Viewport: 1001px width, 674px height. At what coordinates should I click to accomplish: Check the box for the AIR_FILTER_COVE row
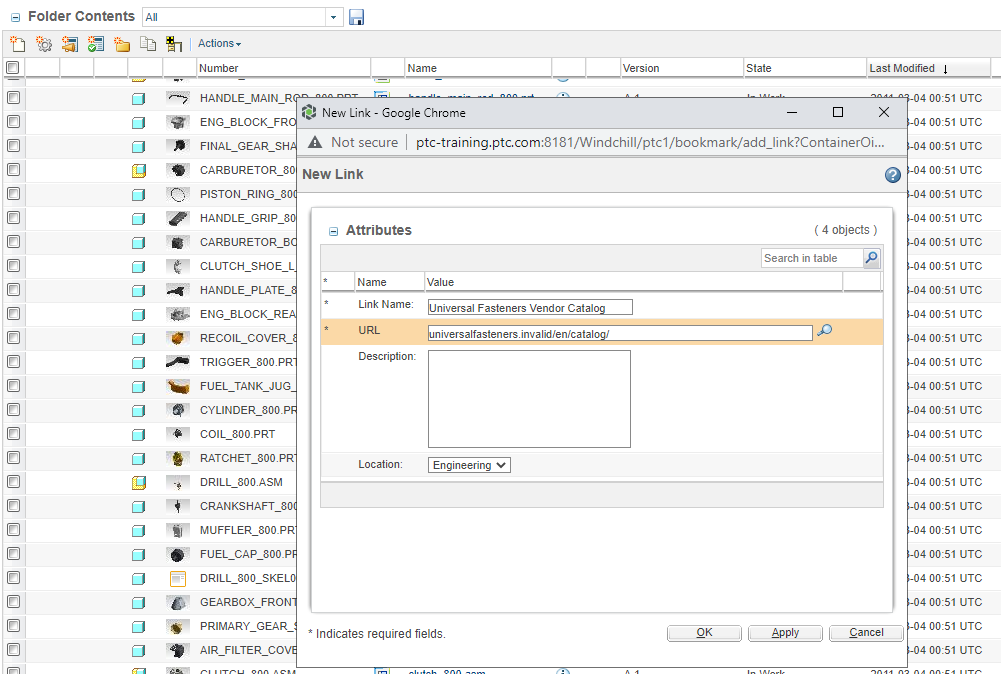tap(13, 650)
